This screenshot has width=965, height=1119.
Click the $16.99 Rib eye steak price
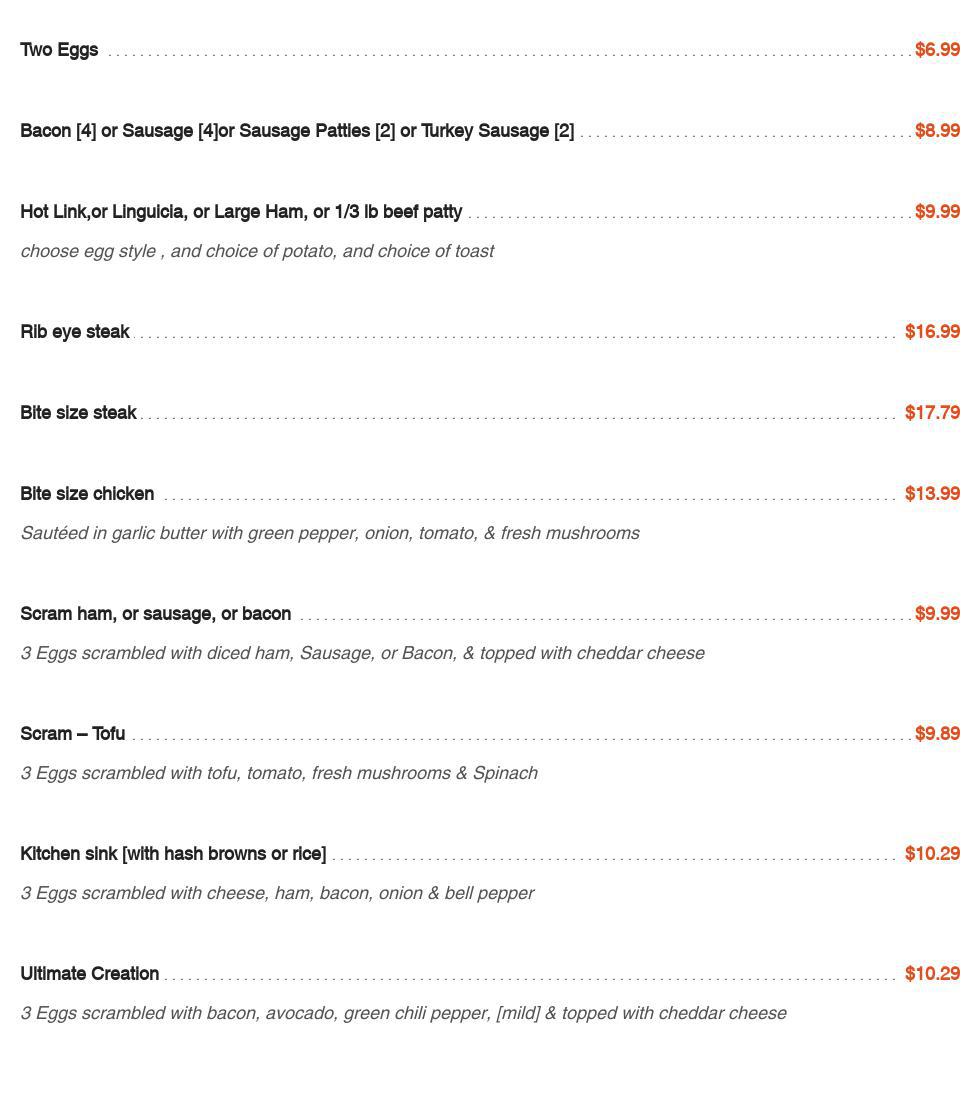click(x=932, y=331)
